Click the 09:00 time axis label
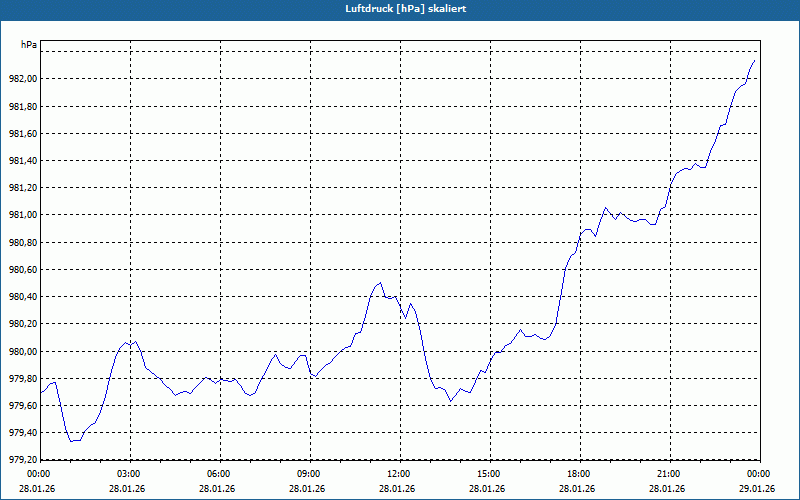This screenshot has height=500, width=800. click(307, 474)
